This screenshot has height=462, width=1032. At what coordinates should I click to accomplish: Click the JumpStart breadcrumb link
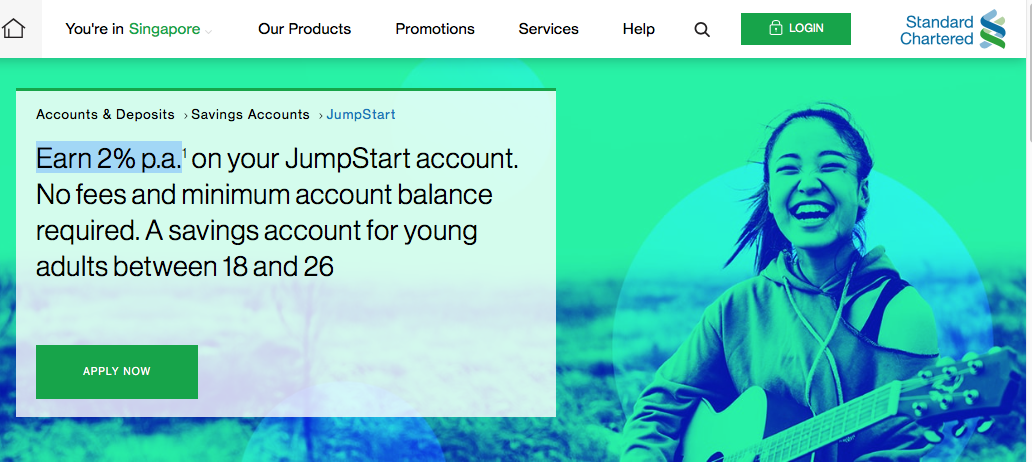[361, 115]
